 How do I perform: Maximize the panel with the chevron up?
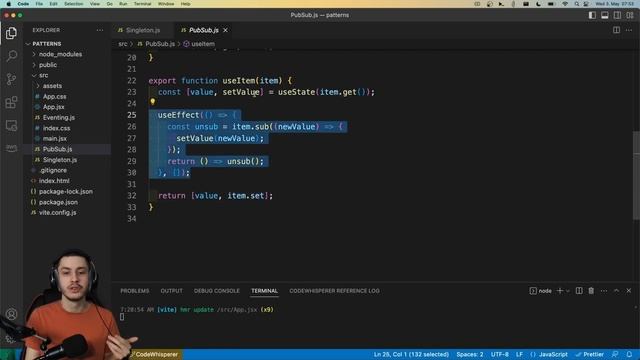coord(616,291)
